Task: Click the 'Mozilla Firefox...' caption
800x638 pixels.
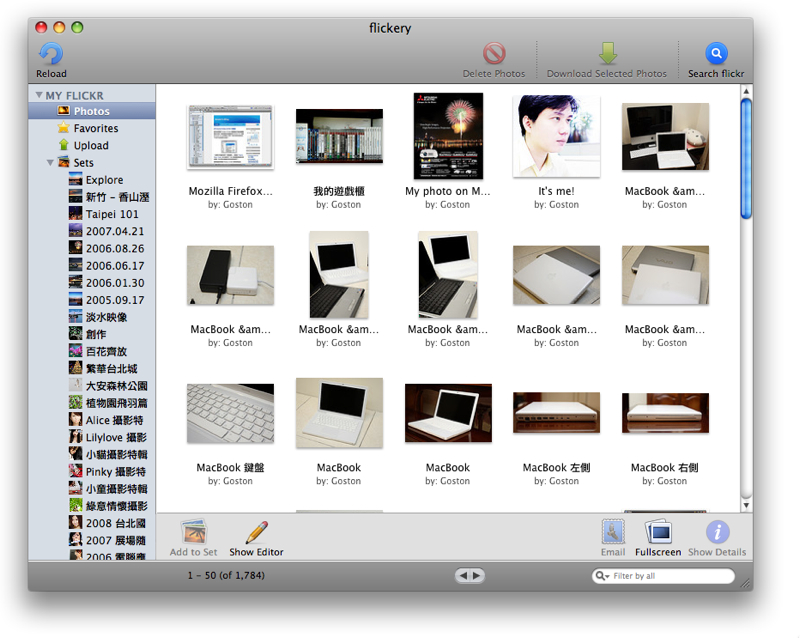Action: [231, 191]
